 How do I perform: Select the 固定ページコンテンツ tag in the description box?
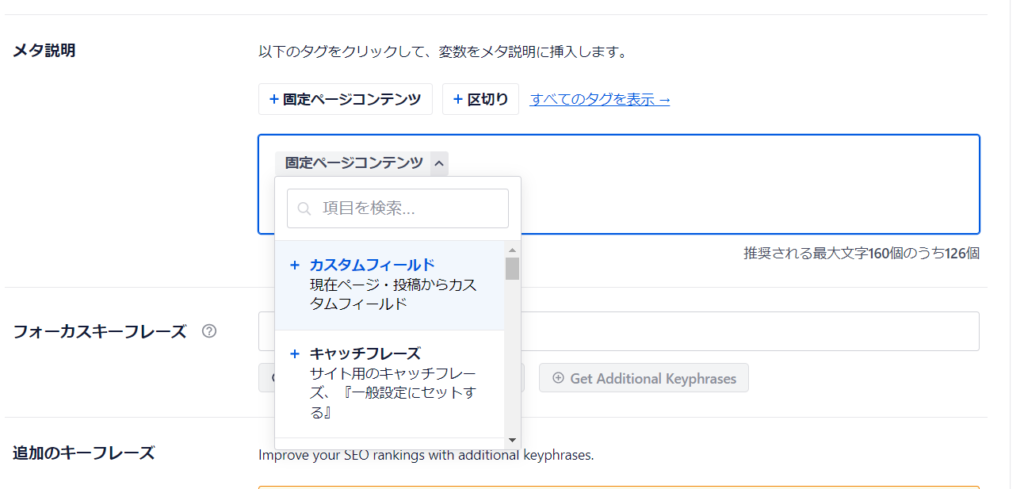(x=353, y=163)
